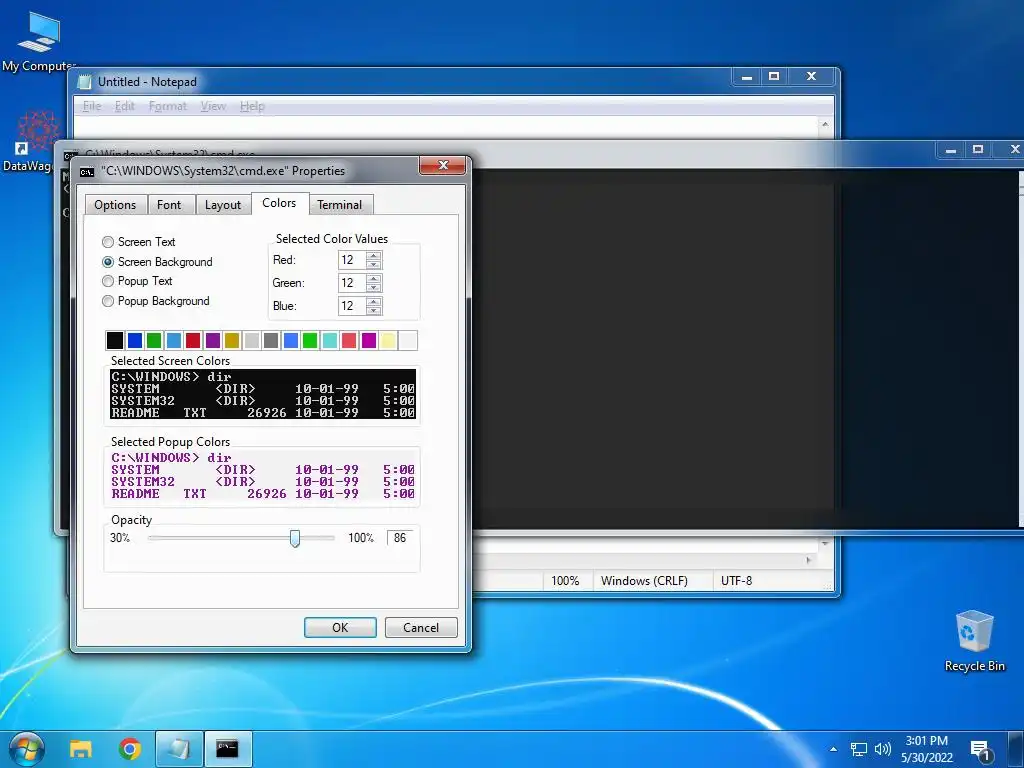Pick the white color swatch

click(408, 340)
